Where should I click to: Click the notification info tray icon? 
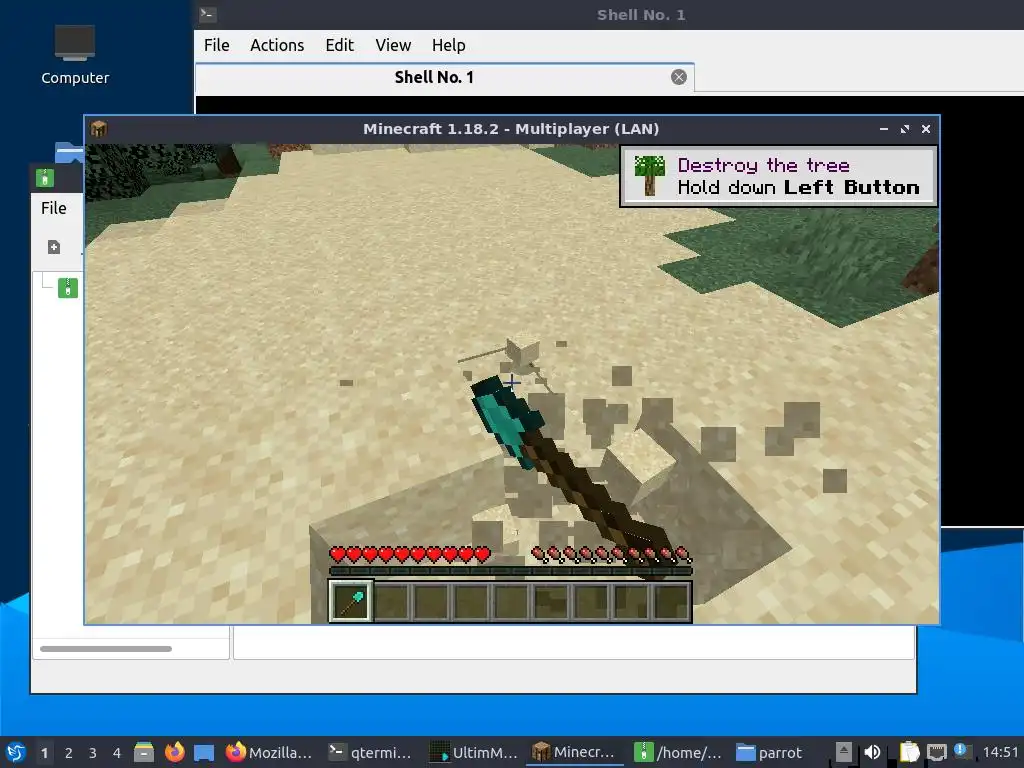(x=960, y=750)
